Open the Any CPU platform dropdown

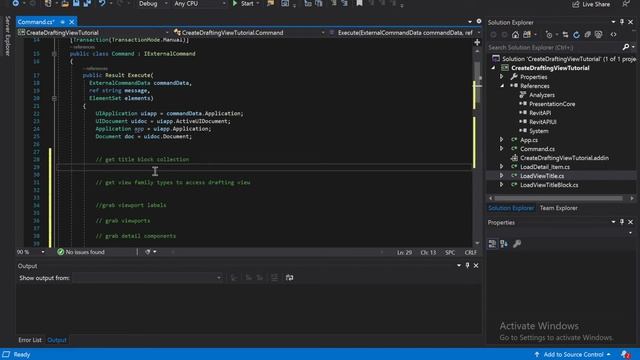pos(199,4)
